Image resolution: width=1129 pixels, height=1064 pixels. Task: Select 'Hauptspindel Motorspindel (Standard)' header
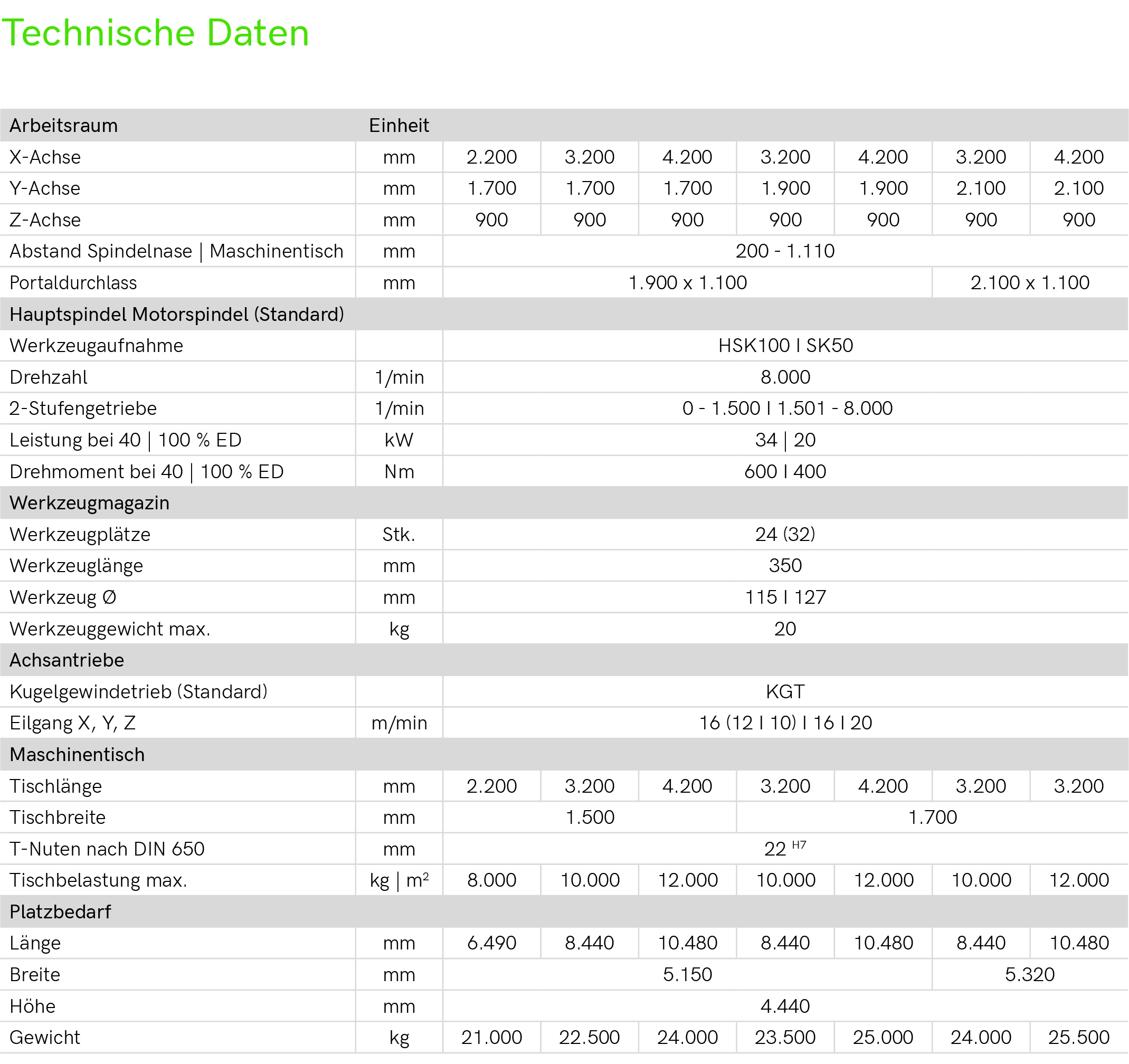[x=177, y=314]
